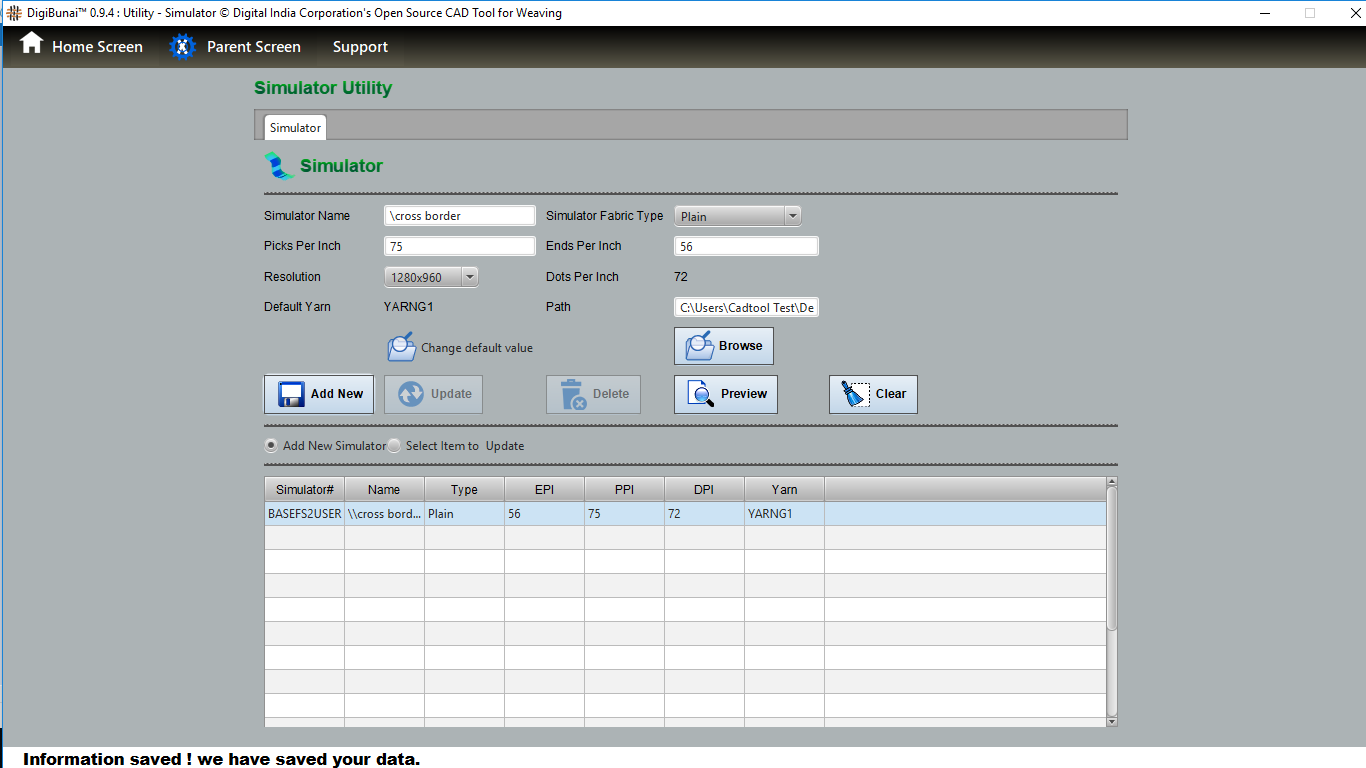1366x768 pixels.
Task: Click the Change default value folder icon
Action: (401, 347)
